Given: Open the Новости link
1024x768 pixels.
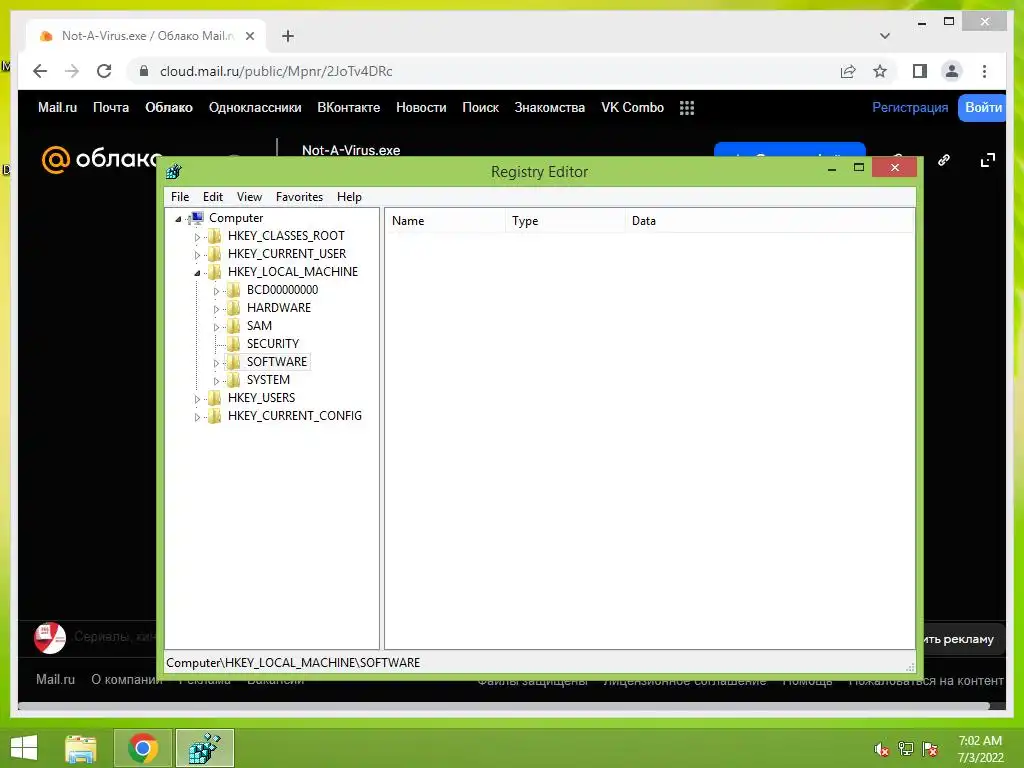Looking at the screenshot, I should pyautogui.click(x=421, y=107).
